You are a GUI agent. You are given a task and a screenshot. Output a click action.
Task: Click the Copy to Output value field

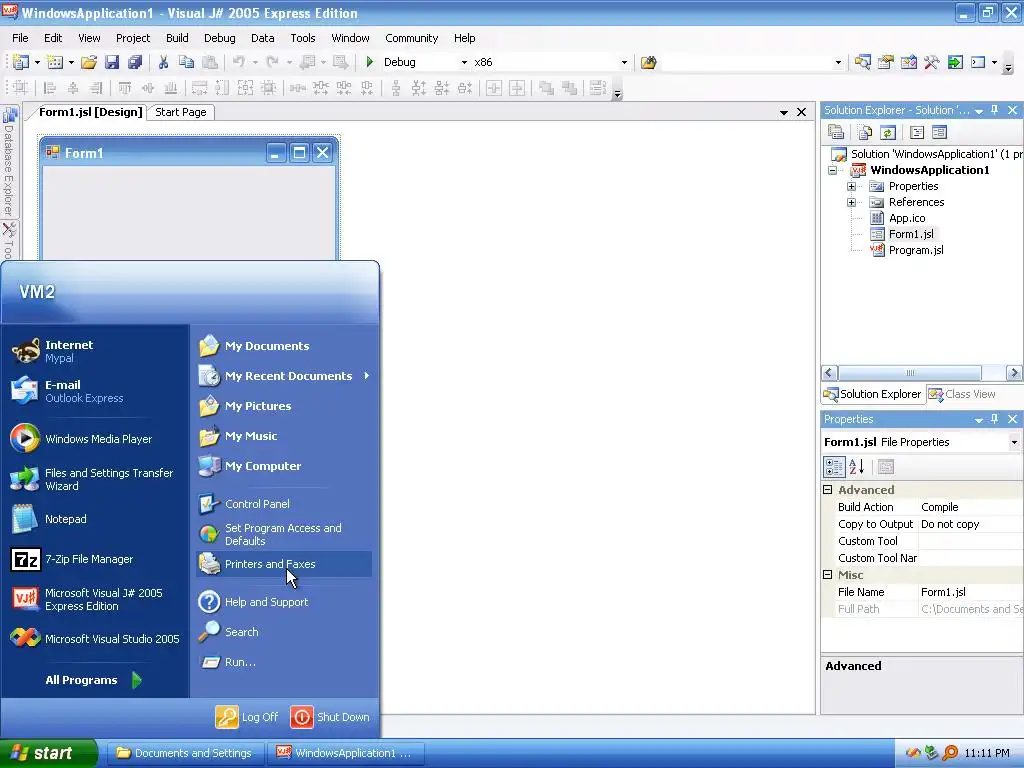tap(970, 524)
